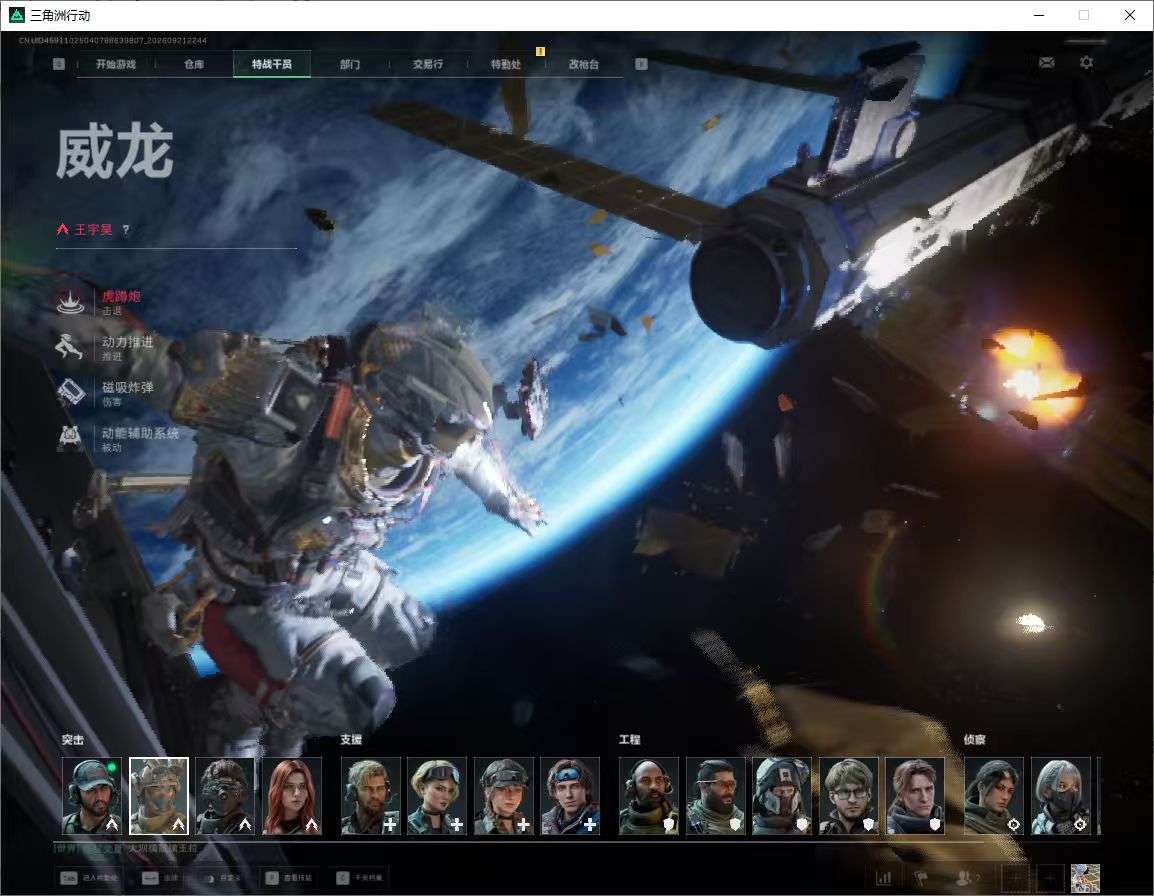
Task: Open the 特勤处 tab
Action: 506,64
